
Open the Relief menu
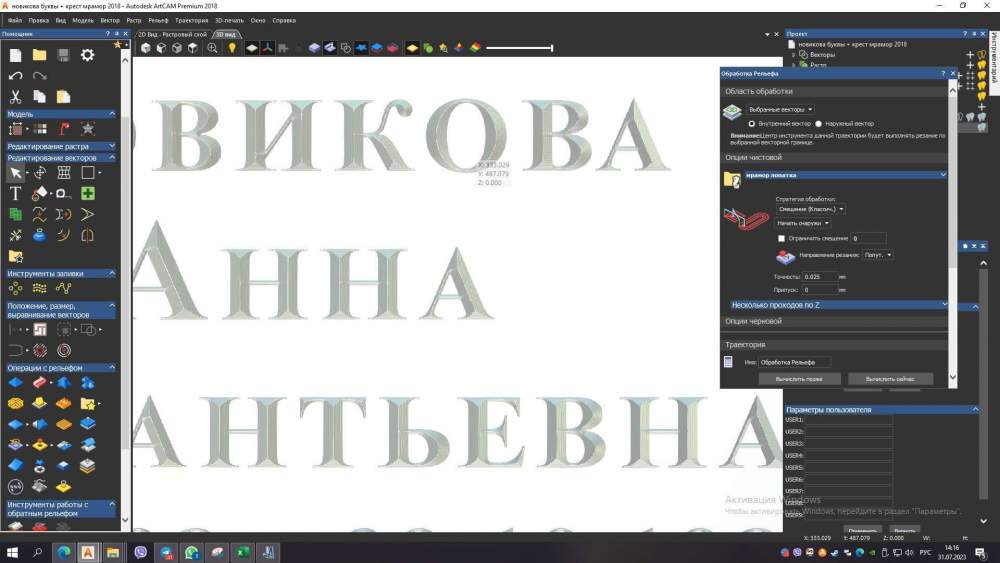(x=158, y=20)
